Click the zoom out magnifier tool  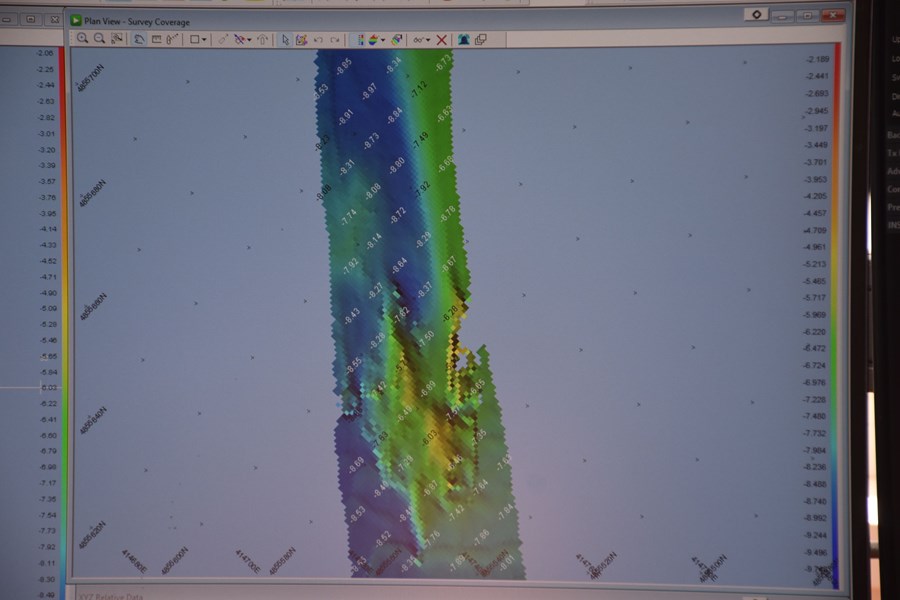click(100, 39)
